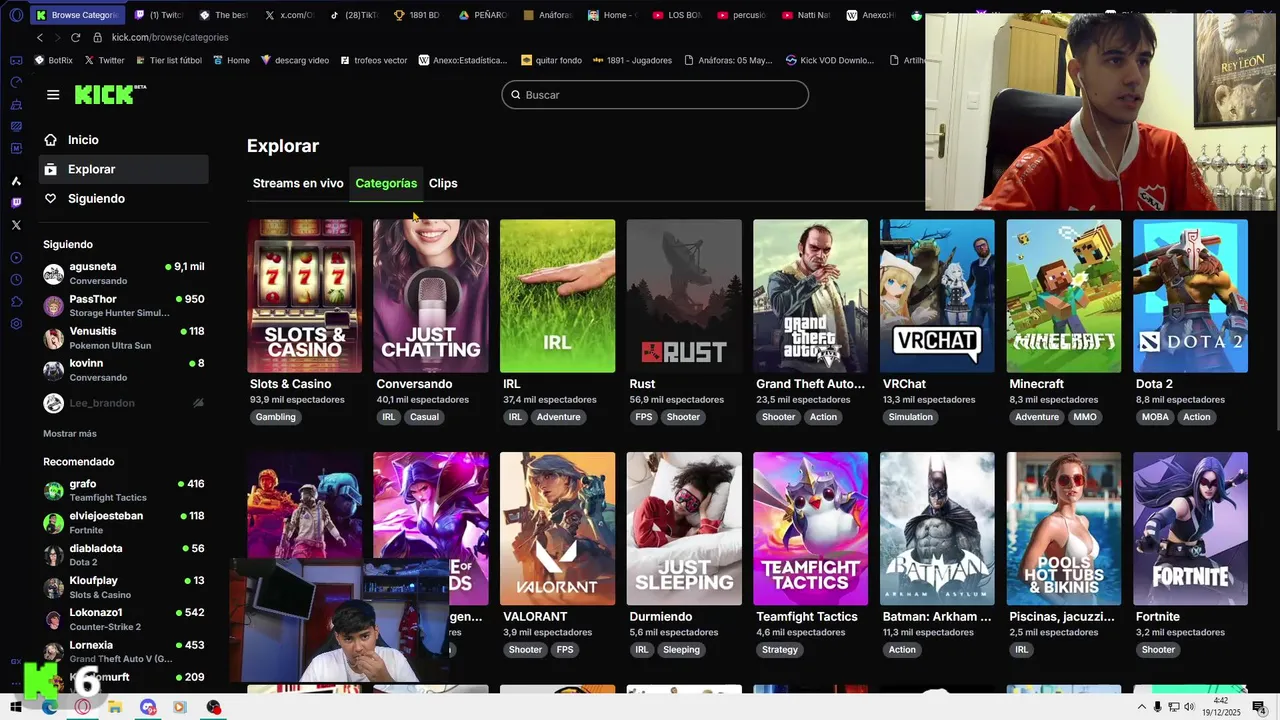This screenshot has width=1280, height=720.
Task: Expand the following list with Mostrar más
Action: point(70,434)
